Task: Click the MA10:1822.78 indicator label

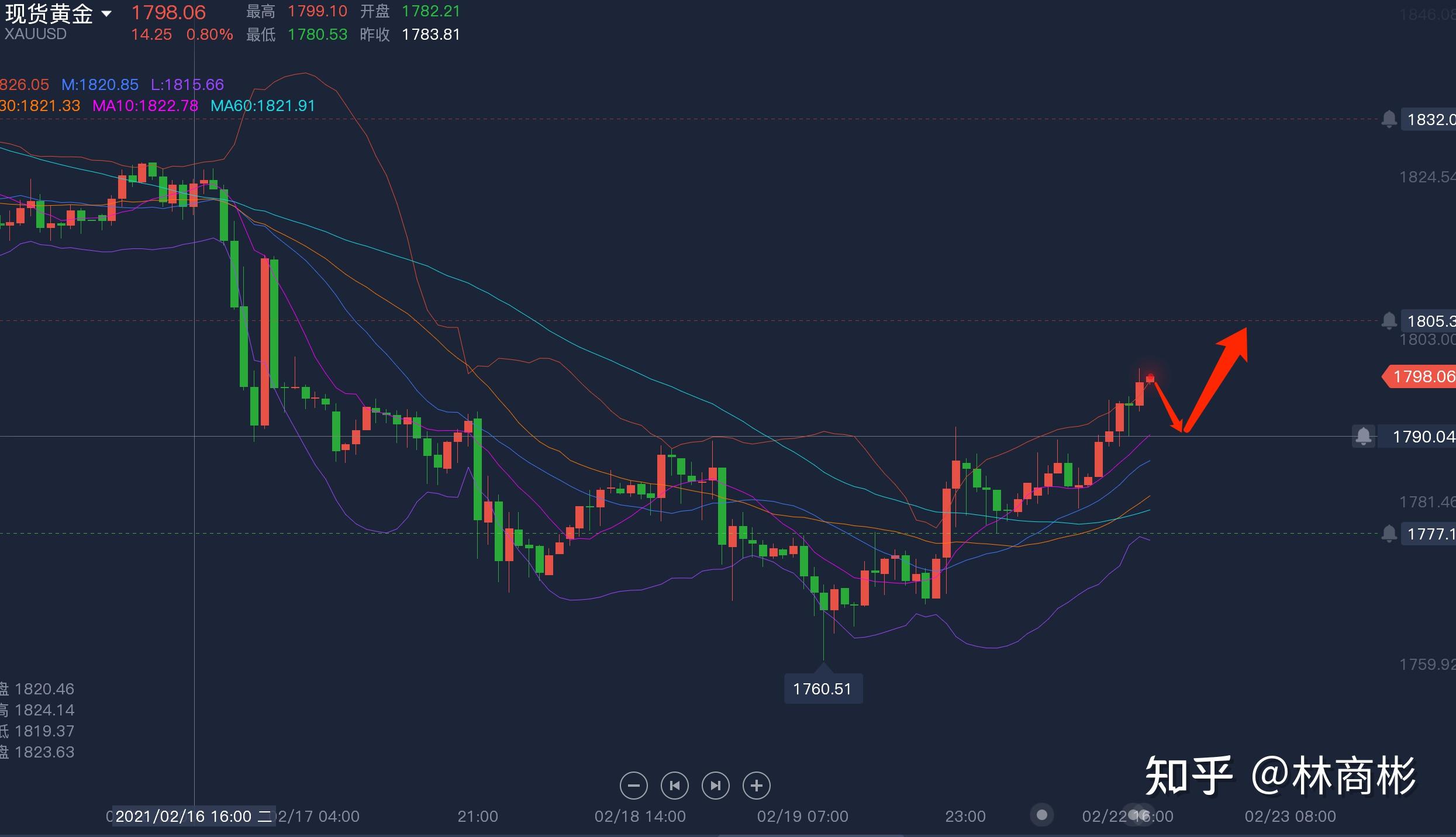Action: click(146, 106)
